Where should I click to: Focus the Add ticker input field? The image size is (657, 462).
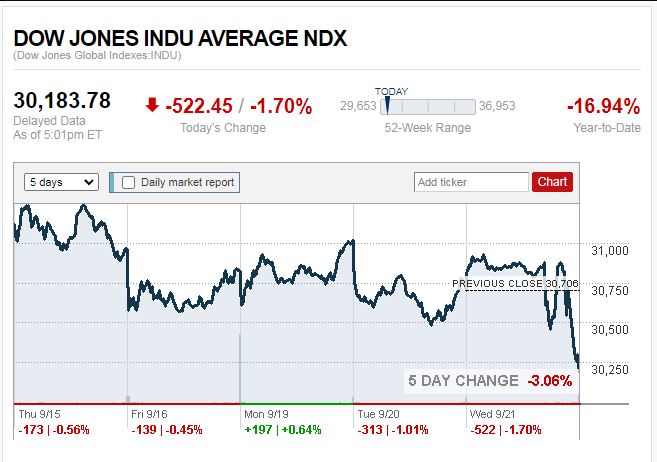(x=471, y=182)
